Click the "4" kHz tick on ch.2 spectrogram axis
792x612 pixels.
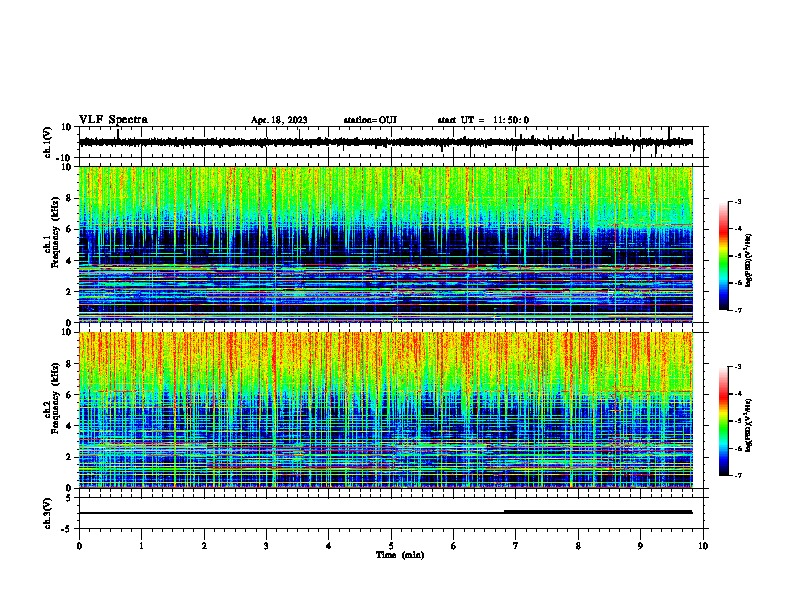tap(69, 426)
